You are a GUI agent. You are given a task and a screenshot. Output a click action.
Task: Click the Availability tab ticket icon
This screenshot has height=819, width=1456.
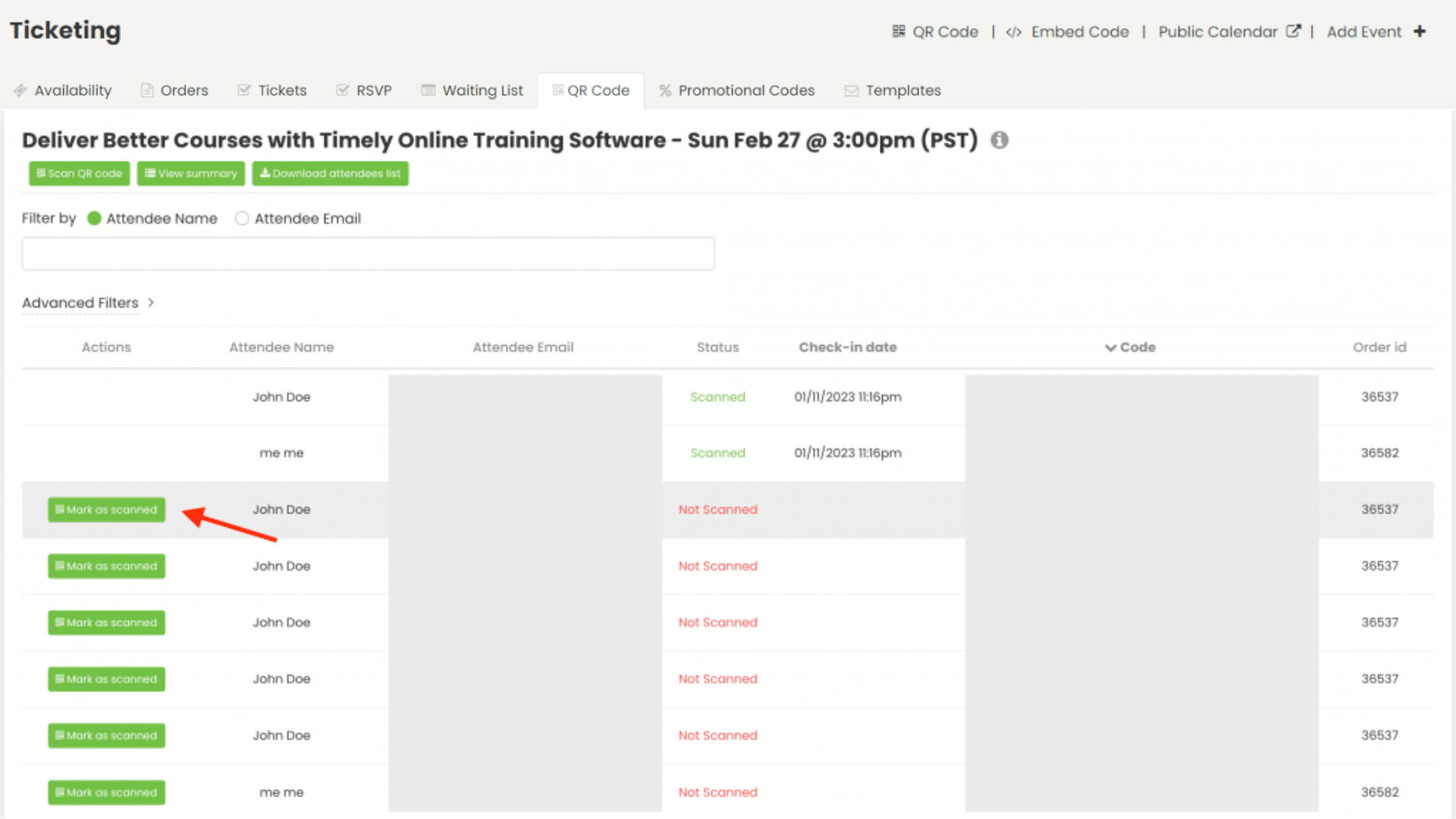[20, 90]
